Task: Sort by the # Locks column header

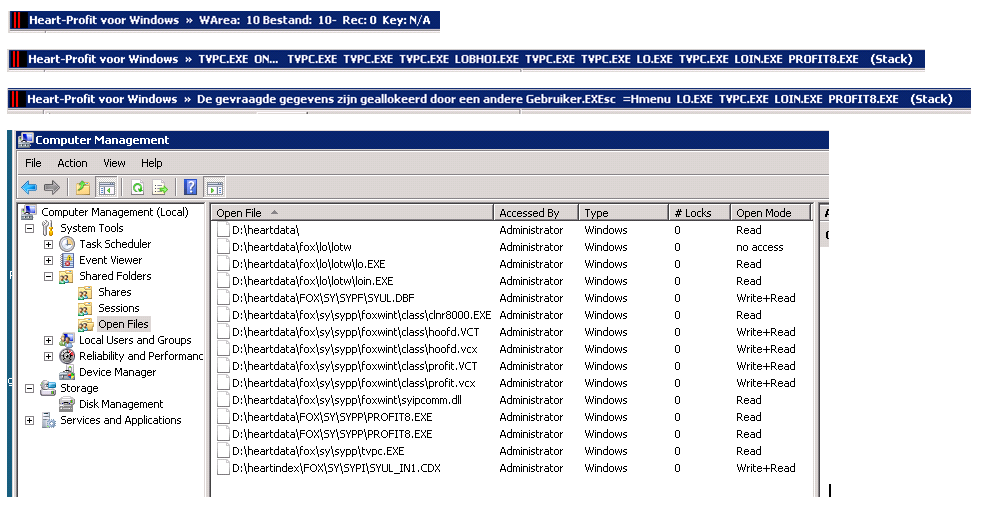Action: tap(699, 213)
